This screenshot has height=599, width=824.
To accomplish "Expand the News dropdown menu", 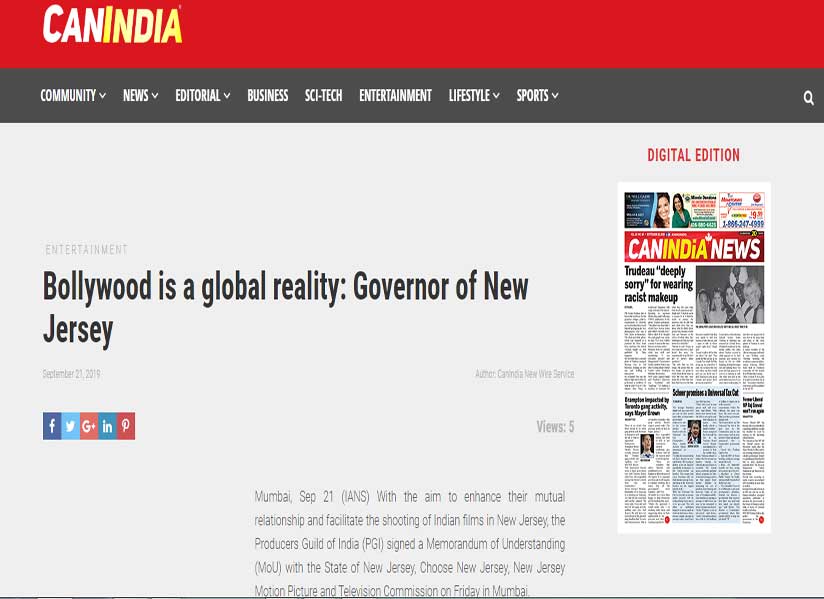I will pyautogui.click(x=140, y=96).
